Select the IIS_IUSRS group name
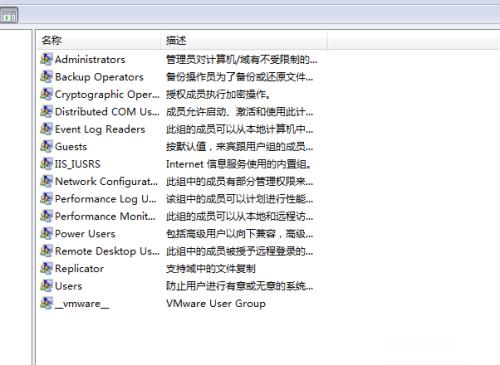The image size is (500, 365). click(x=78, y=164)
